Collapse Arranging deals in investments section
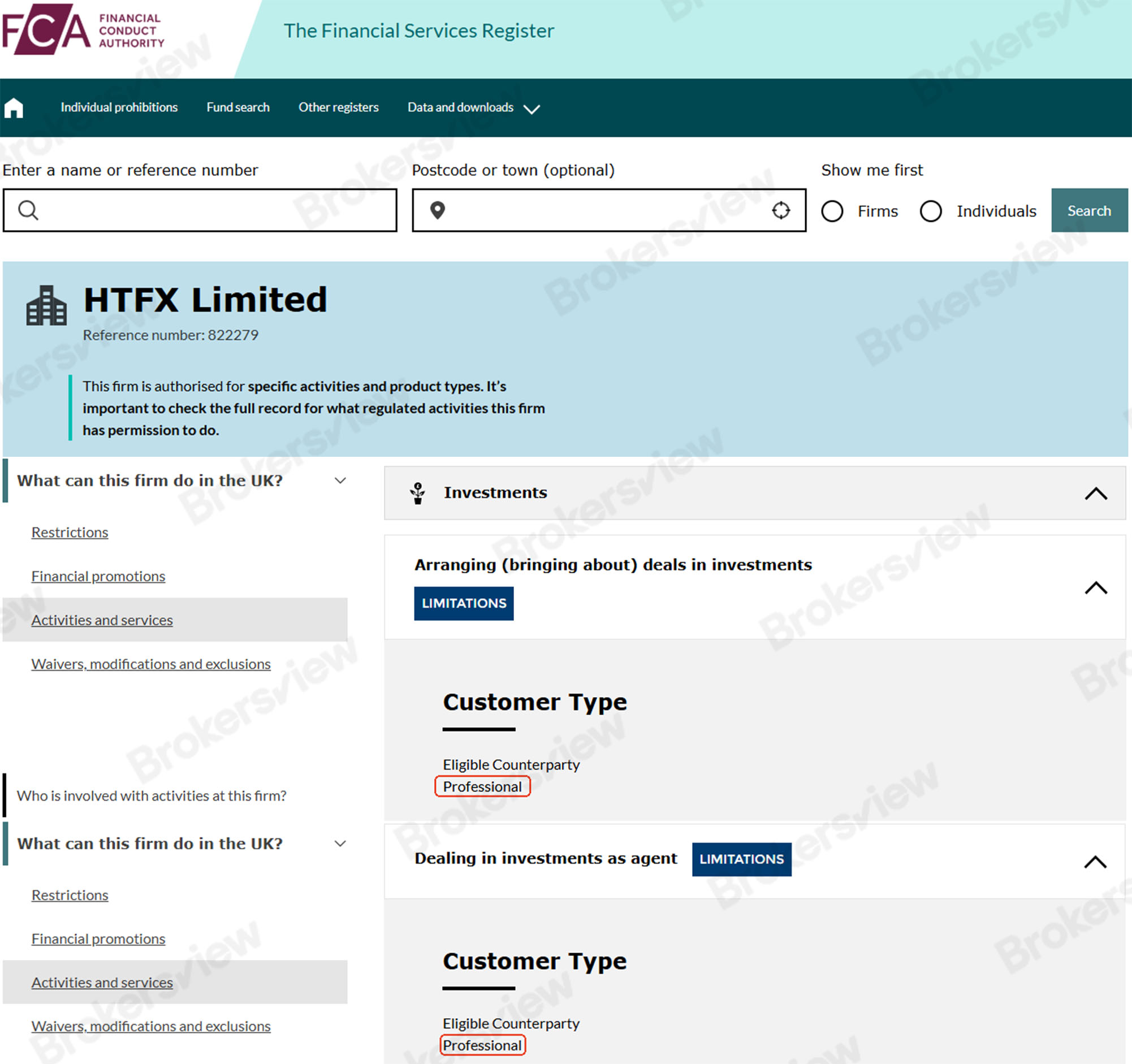This screenshot has height=1064, width=1132. click(1095, 588)
